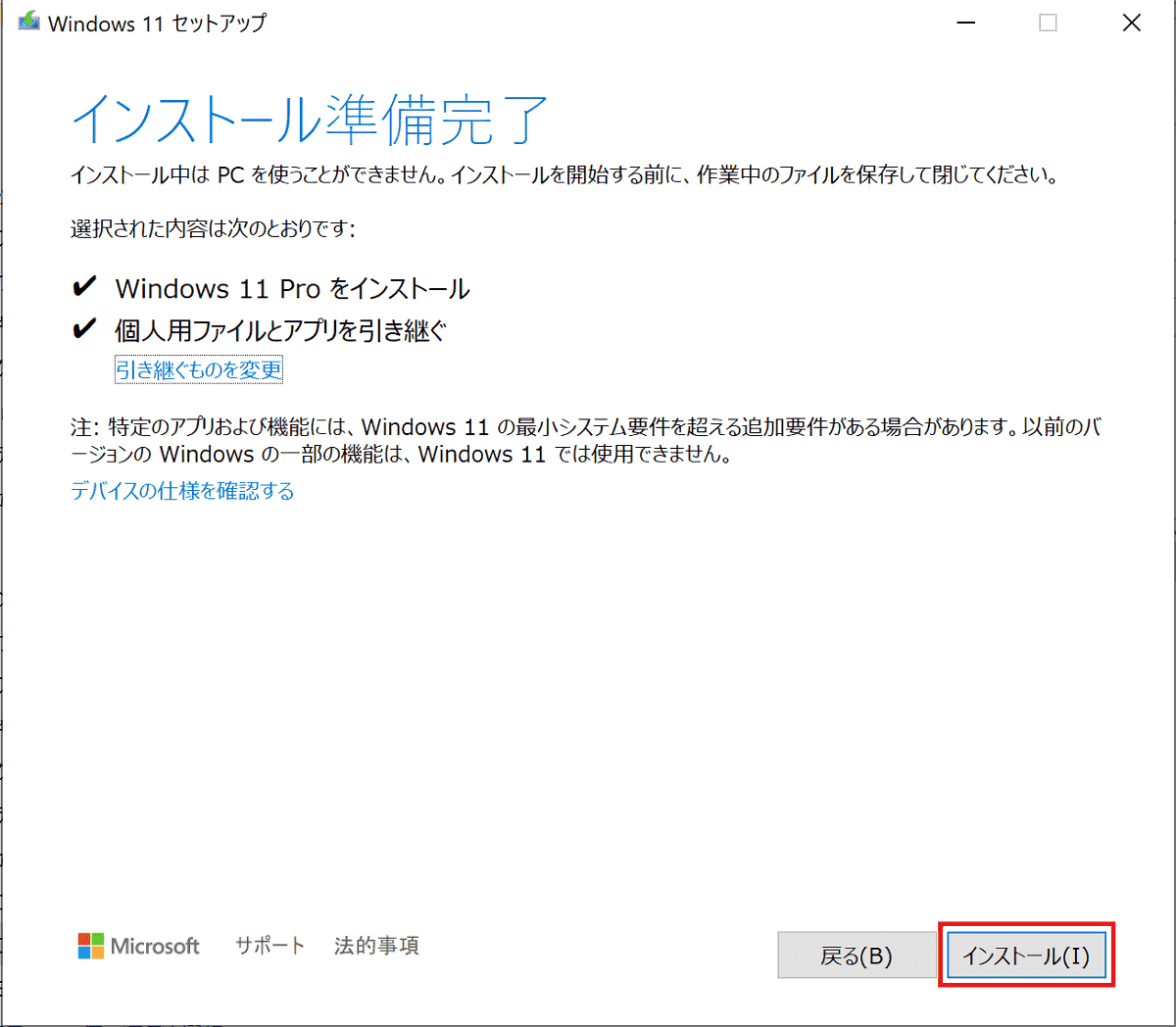This screenshot has height=1027, width=1176.
Task: Click the title text Windows 11 セットアップ
Action: [157, 23]
